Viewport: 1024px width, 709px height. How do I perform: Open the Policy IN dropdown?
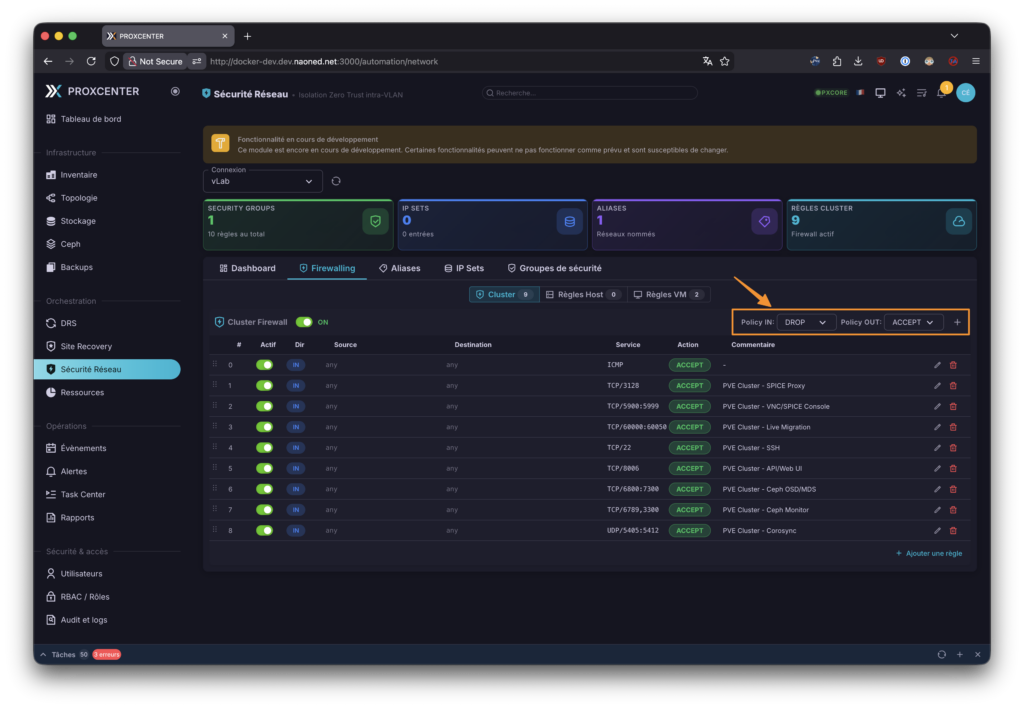(806, 323)
